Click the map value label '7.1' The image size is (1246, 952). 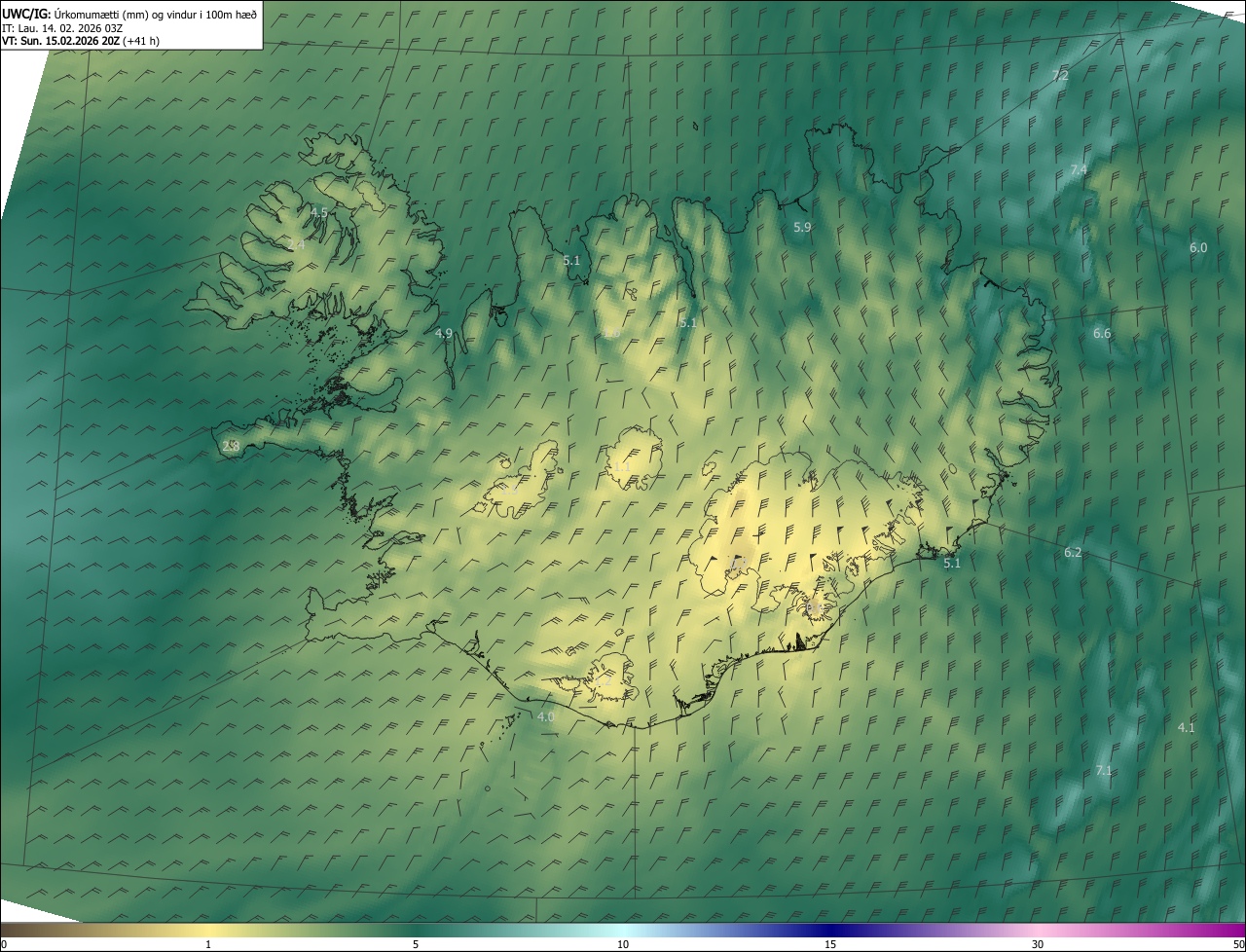coord(1103,770)
